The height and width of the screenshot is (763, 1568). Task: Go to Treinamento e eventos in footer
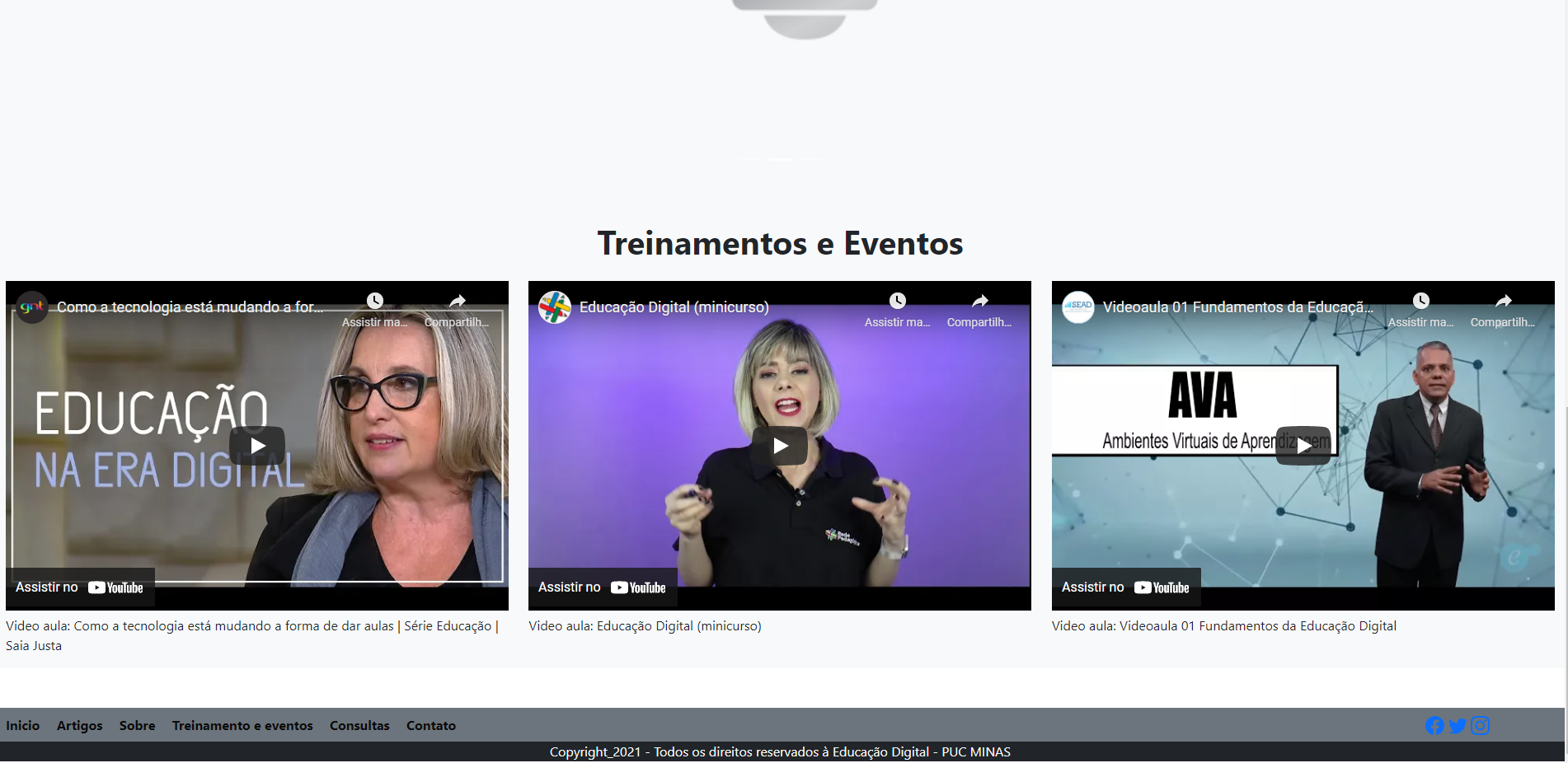click(x=242, y=726)
